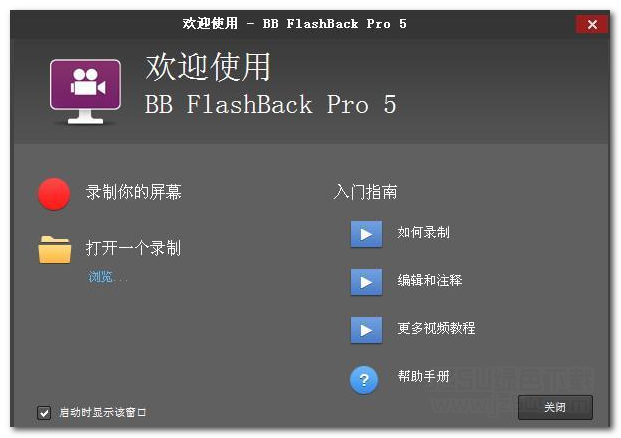This screenshot has width=621, height=438.
Task: Click the 浏览... browse link
Action: [x=107, y=276]
